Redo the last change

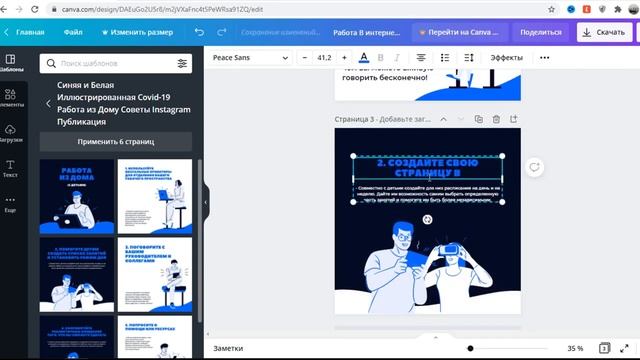222,32
